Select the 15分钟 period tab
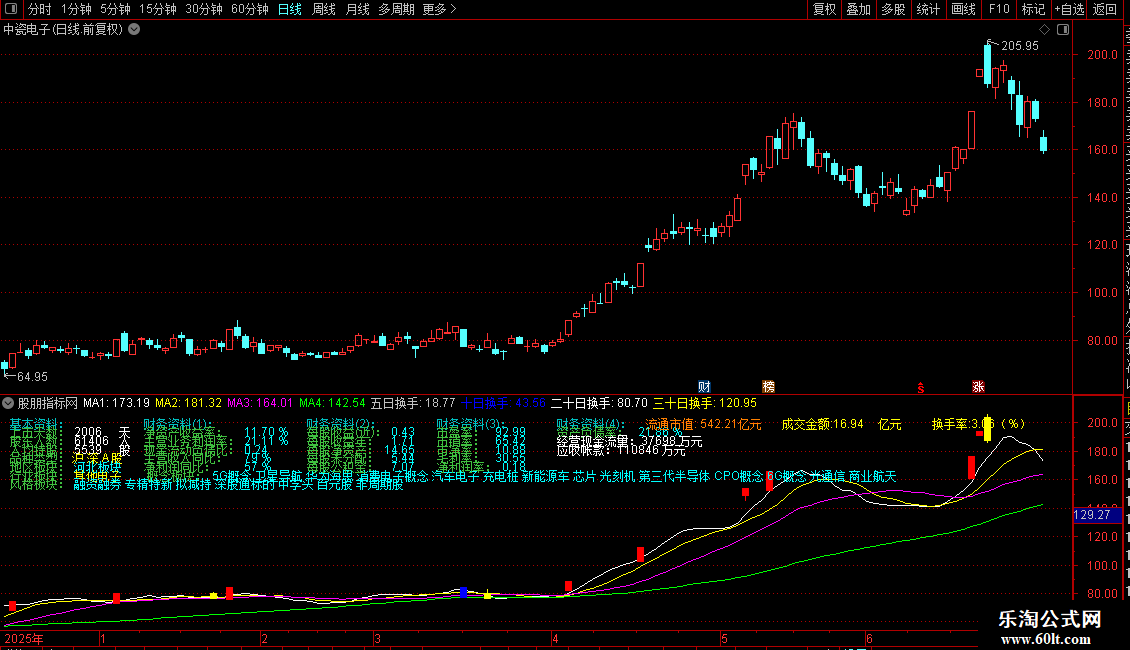 click(158, 9)
